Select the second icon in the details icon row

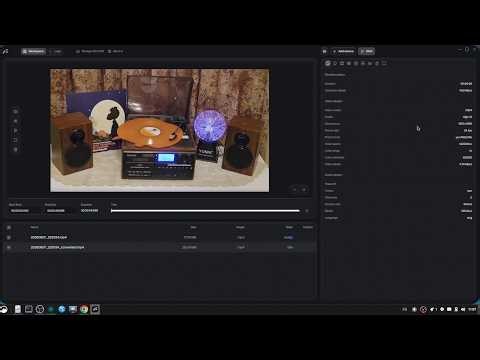(x=335, y=63)
